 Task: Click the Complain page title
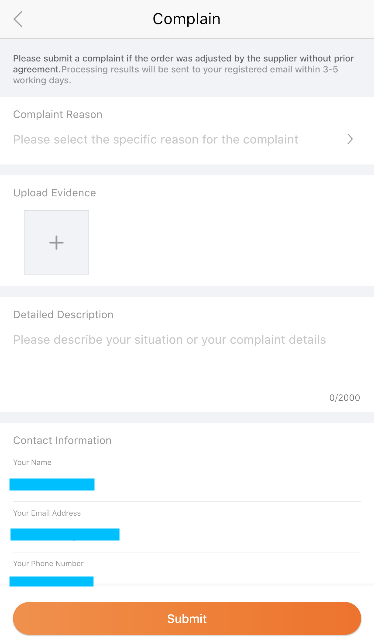tap(187, 19)
